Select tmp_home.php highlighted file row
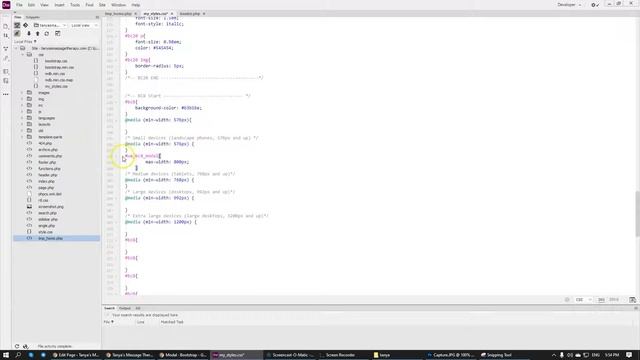This screenshot has width=640, height=360. pos(57,238)
